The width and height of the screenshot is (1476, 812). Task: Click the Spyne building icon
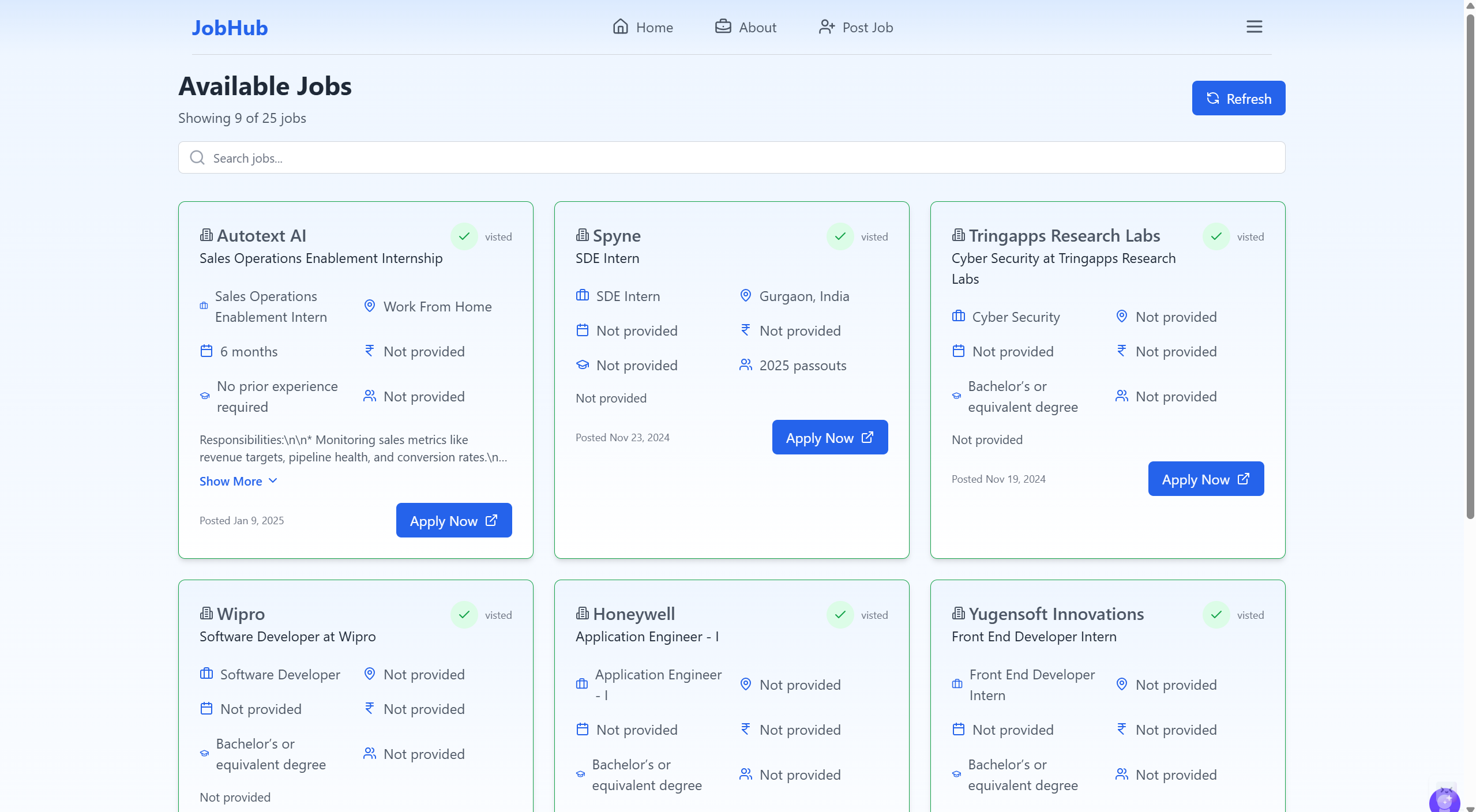(582, 235)
